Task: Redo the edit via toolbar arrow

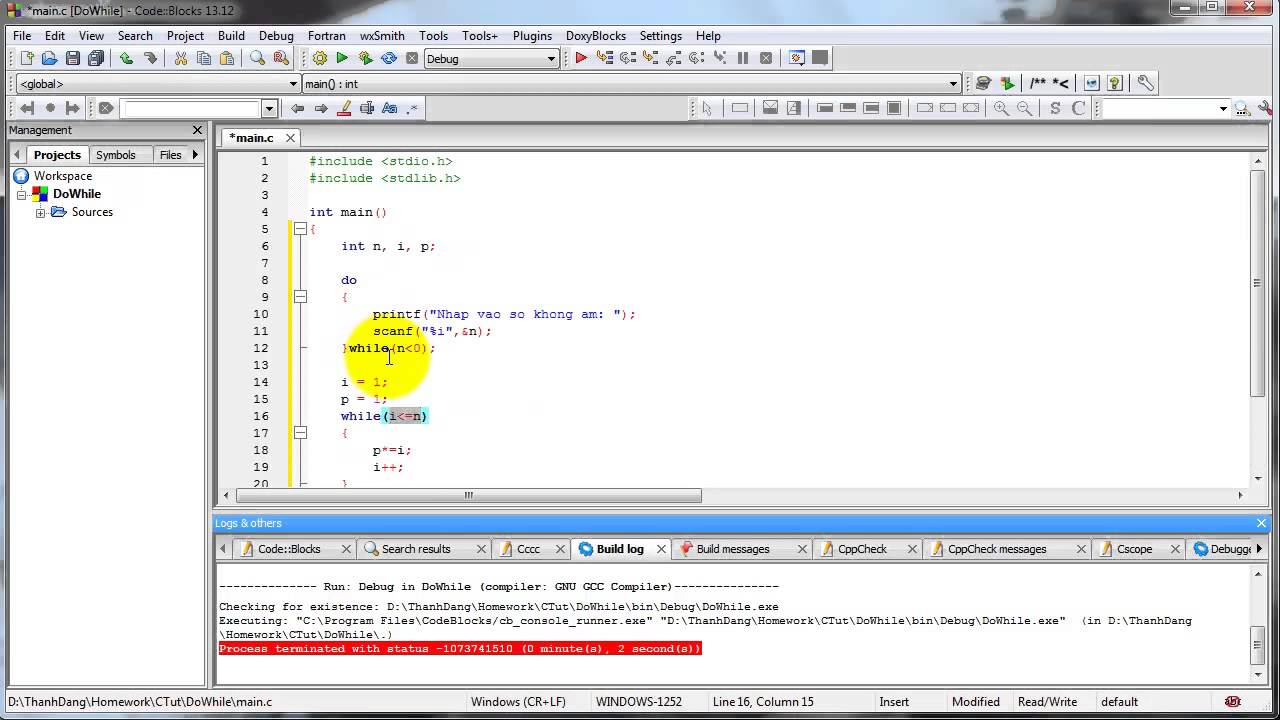Action: [x=150, y=58]
